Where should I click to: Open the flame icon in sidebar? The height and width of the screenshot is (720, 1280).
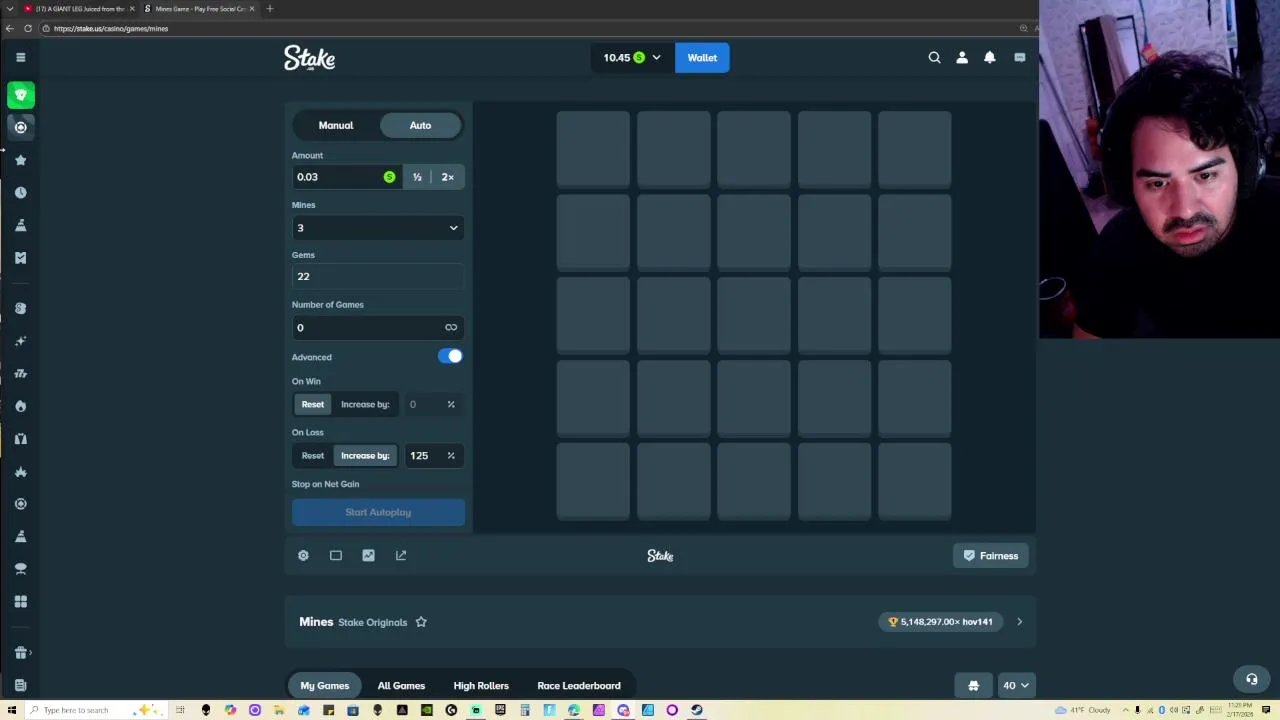click(x=20, y=406)
